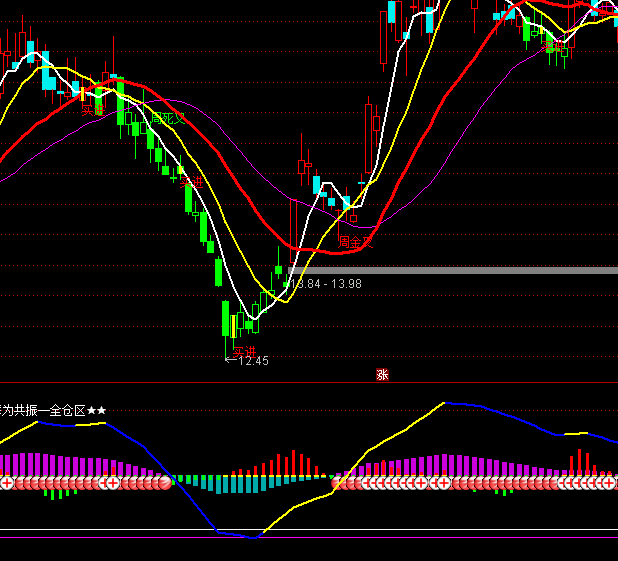The height and width of the screenshot is (561, 618).
Task: Click the lowest green candlestick above 12.45
Action: tap(226, 318)
